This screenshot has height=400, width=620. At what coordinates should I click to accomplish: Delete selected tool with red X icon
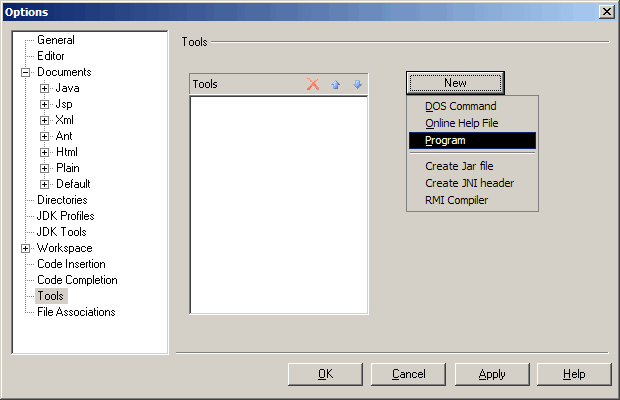coord(313,84)
